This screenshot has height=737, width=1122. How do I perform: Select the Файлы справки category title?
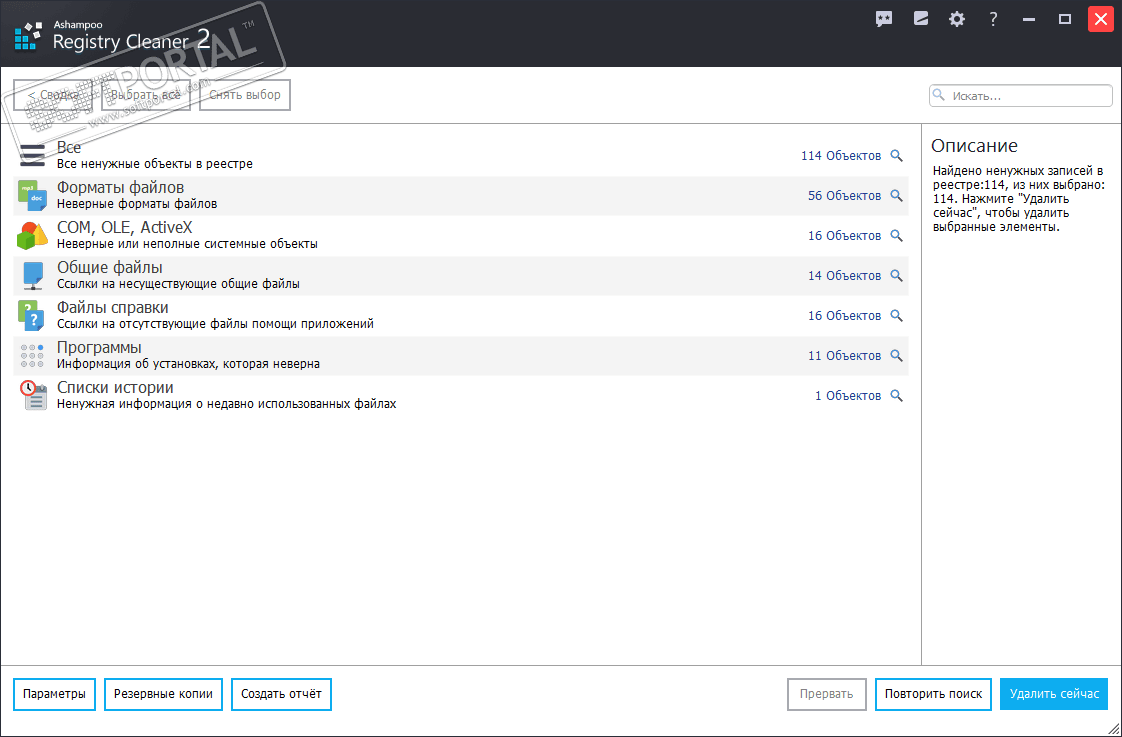tap(112, 308)
